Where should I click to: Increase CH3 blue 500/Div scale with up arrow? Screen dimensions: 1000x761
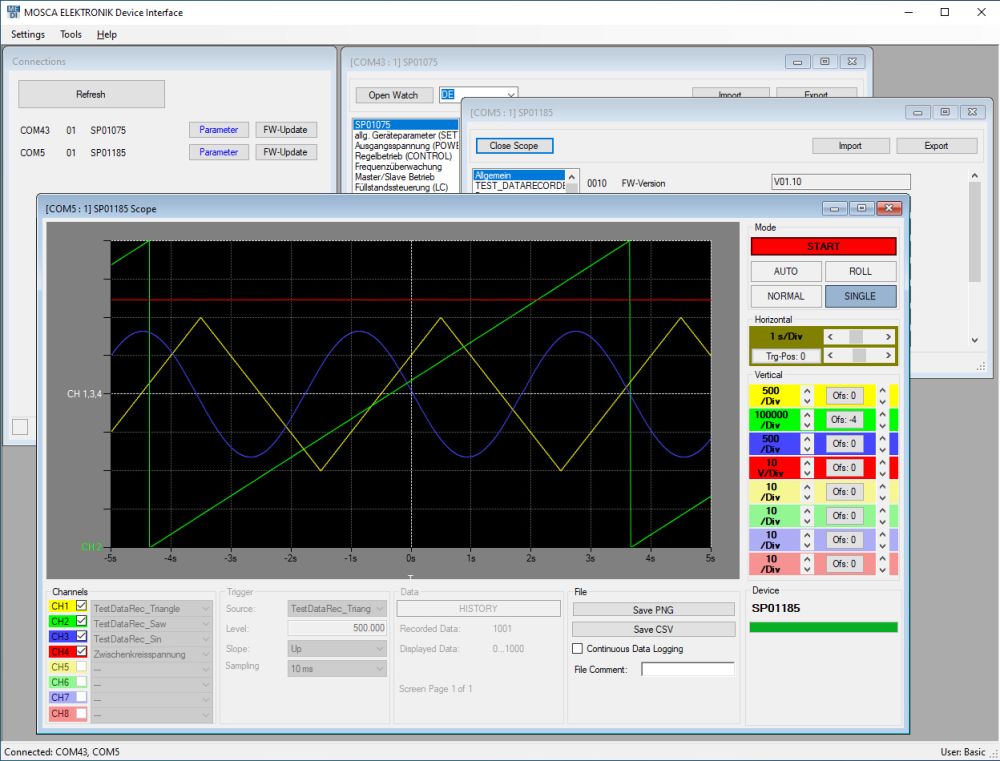pyautogui.click(x=807, y=439)
